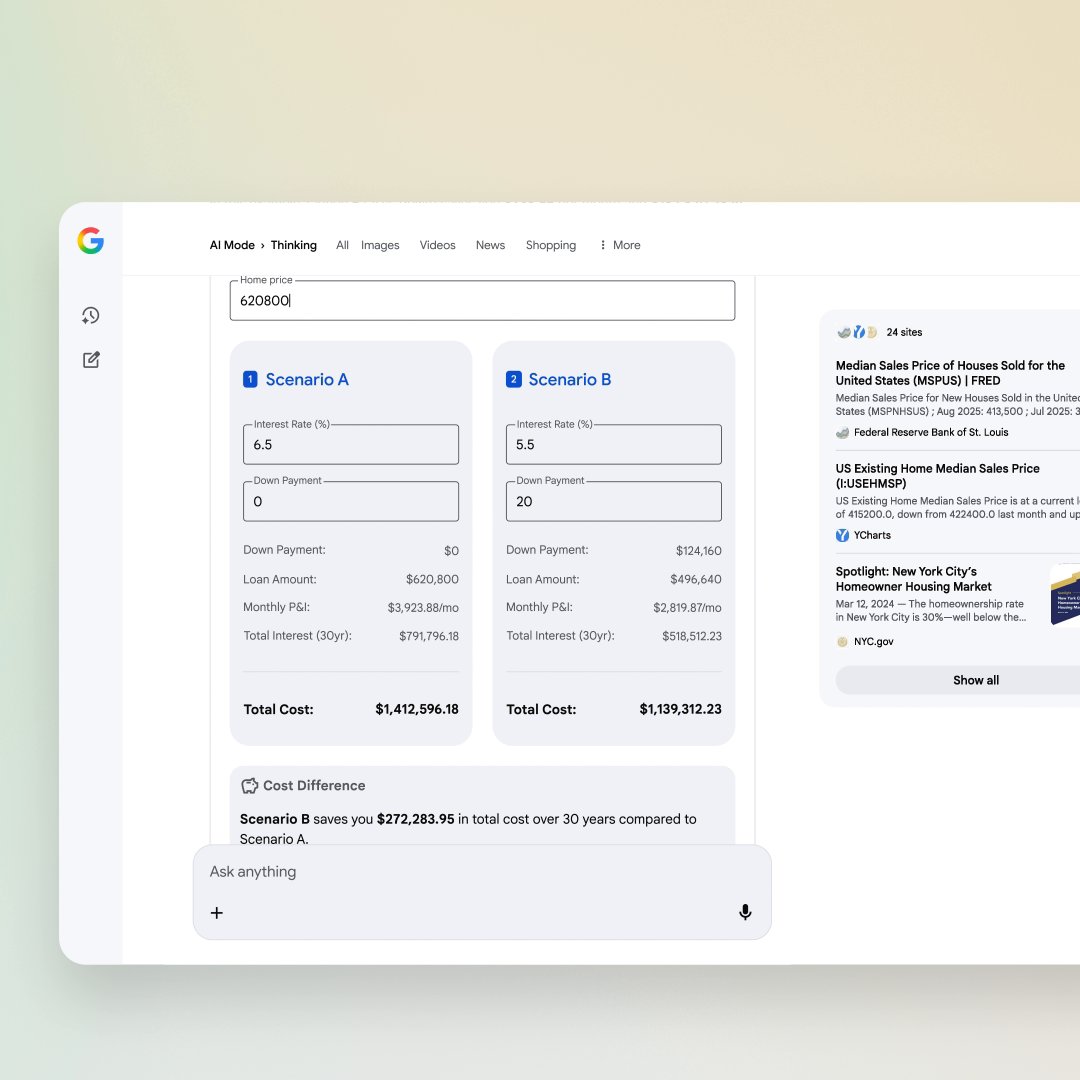Image resolution: width=1080 pixels, height=1080 pixels.
Task: Open the NYC housing report thumbnail
Action: coord(1065,594)
